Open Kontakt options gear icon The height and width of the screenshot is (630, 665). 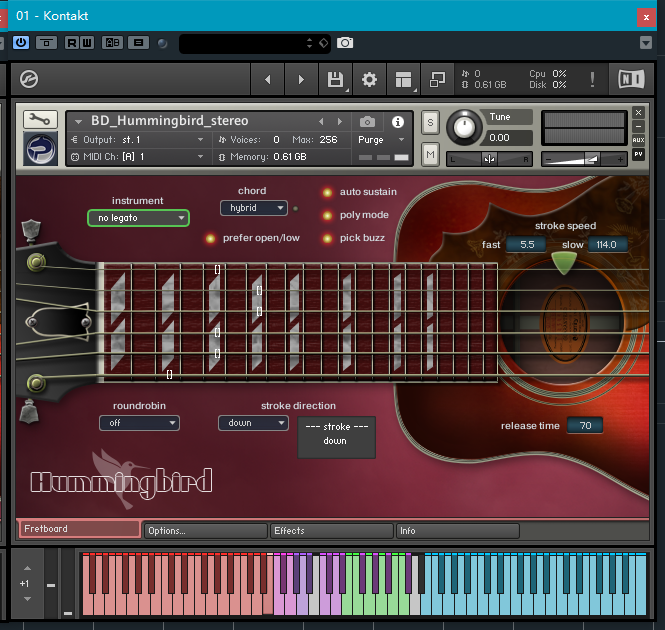click(369, 79)
